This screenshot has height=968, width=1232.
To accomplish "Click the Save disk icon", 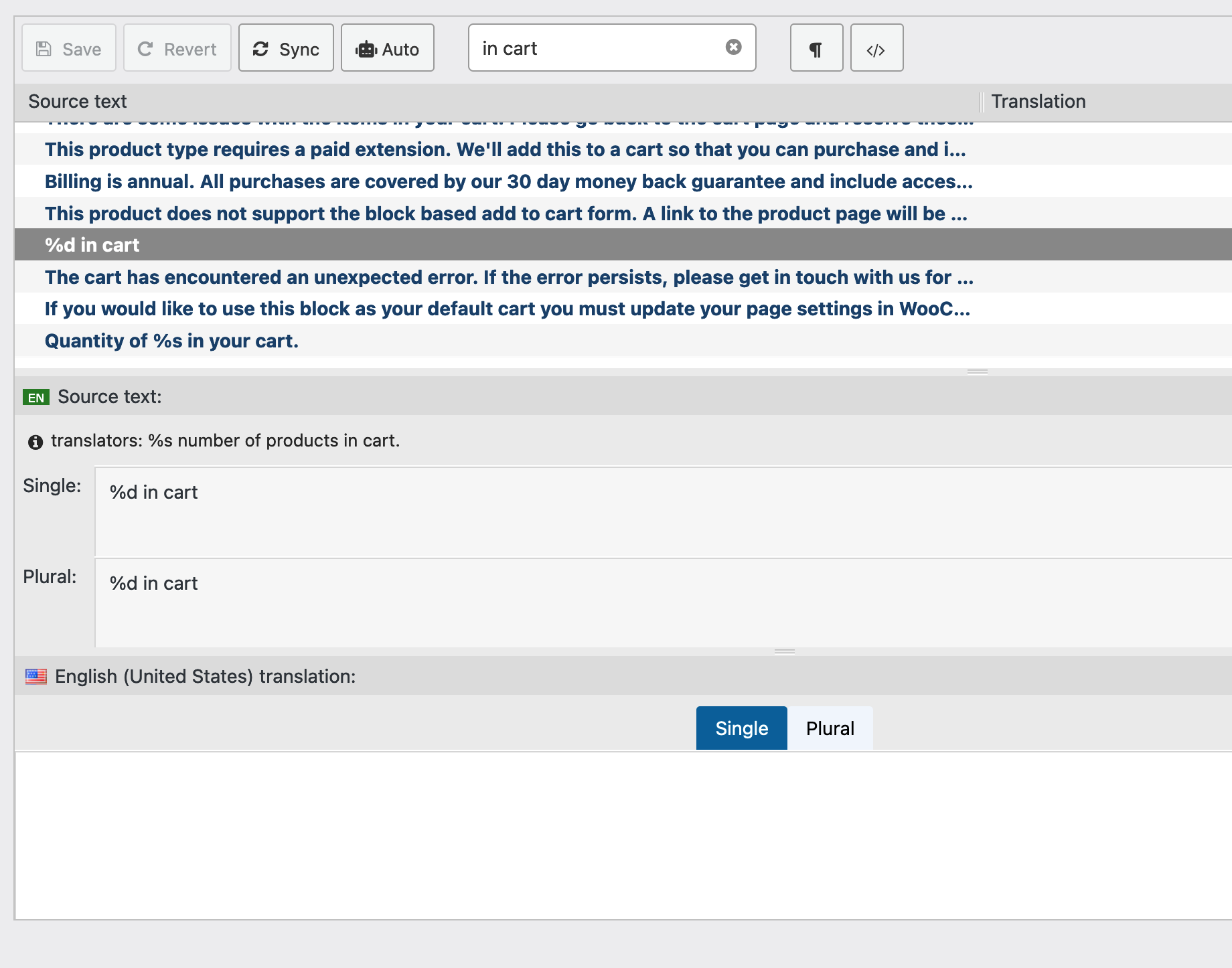I will 44,48.
